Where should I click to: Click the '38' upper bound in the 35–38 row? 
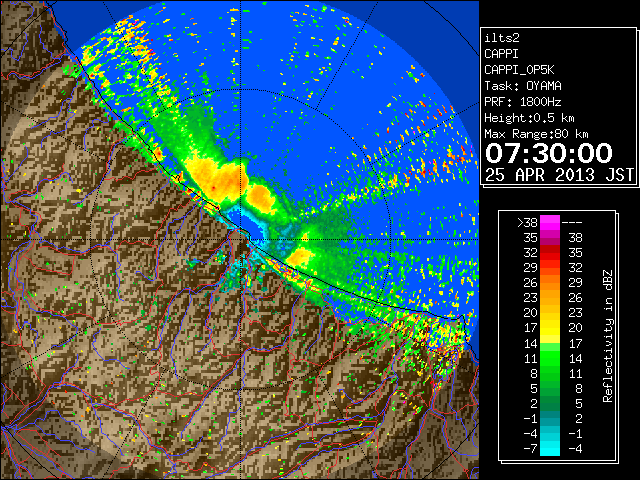[575, 238]
